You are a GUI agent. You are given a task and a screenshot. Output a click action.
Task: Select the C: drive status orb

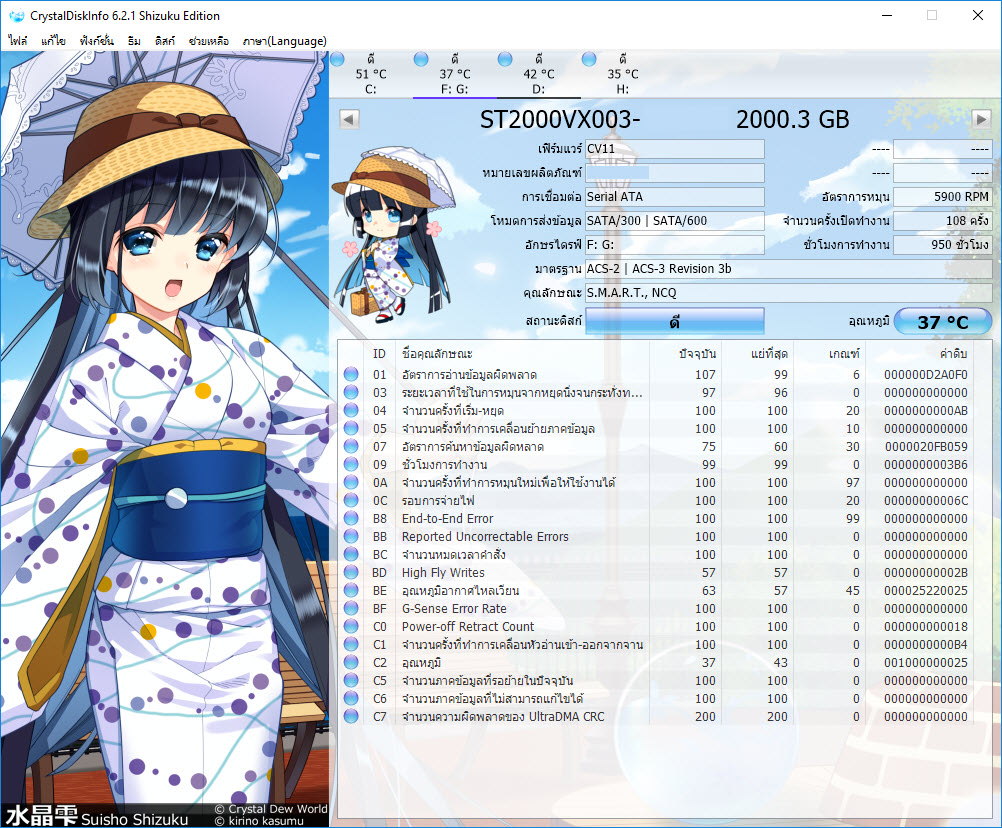point(337,60)
